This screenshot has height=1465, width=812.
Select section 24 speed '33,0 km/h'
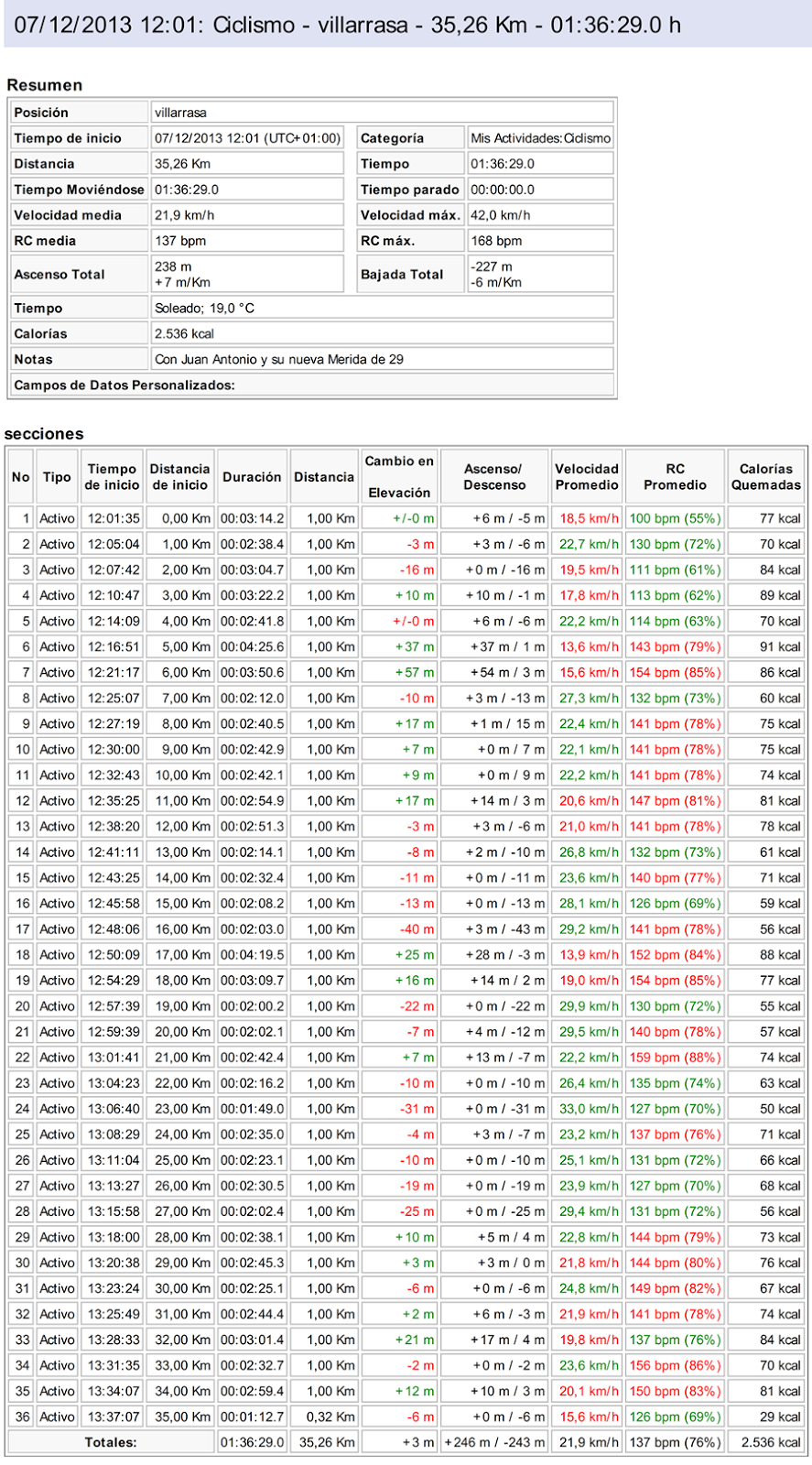[590, 1108]
